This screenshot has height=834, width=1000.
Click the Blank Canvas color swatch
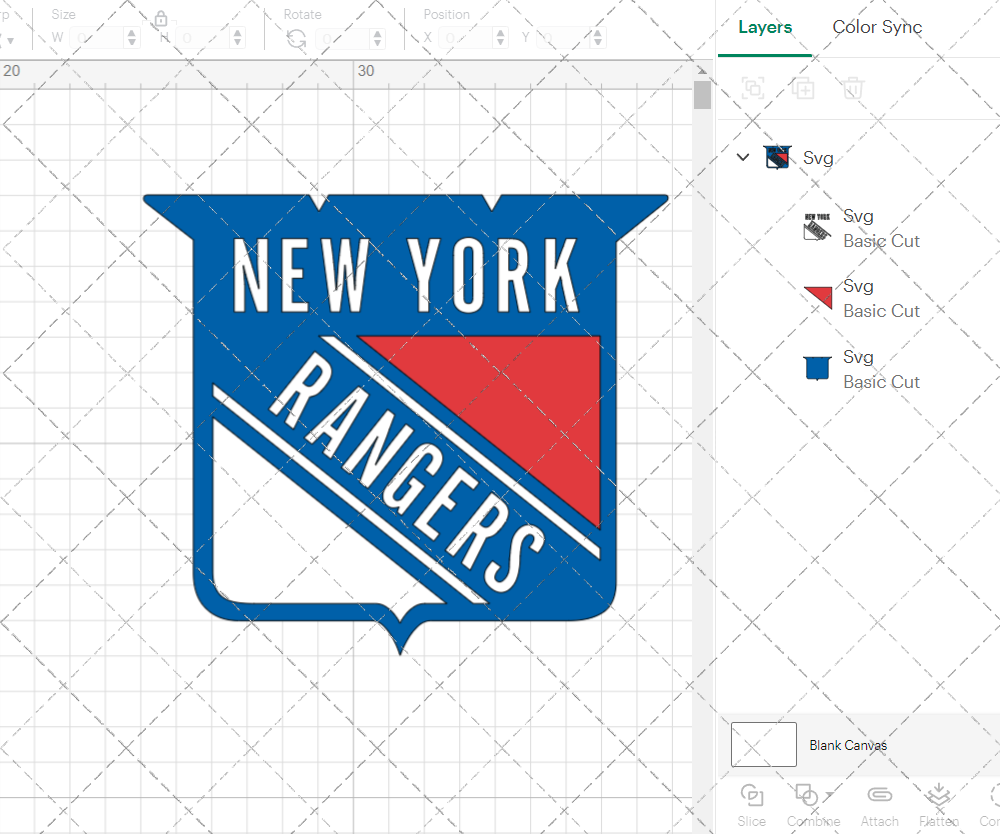click(x=763, y=744)
